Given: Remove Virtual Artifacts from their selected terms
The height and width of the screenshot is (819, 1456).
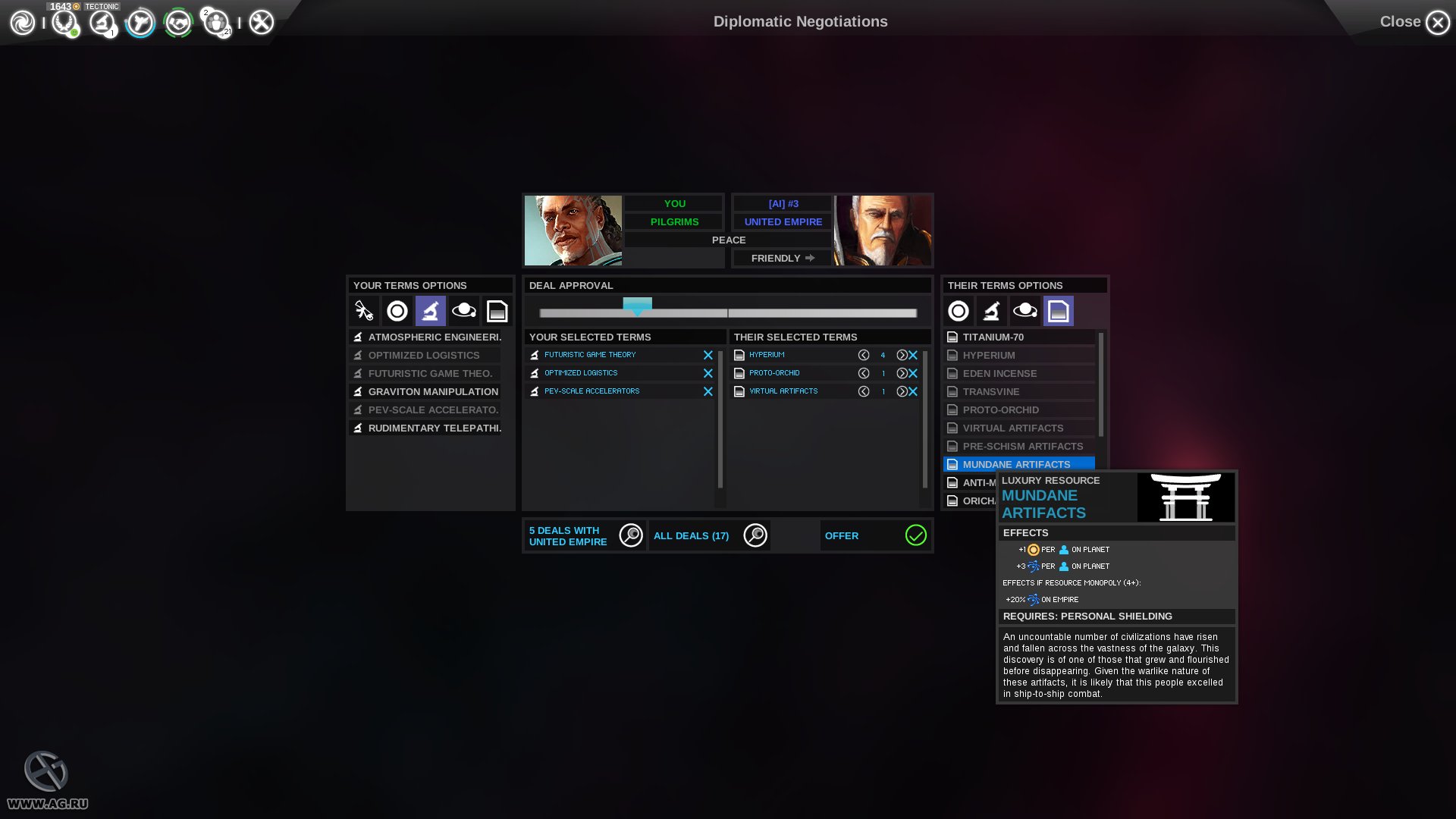Looking at the screenshot, I should pyautogui.click(x=913, y=391).
